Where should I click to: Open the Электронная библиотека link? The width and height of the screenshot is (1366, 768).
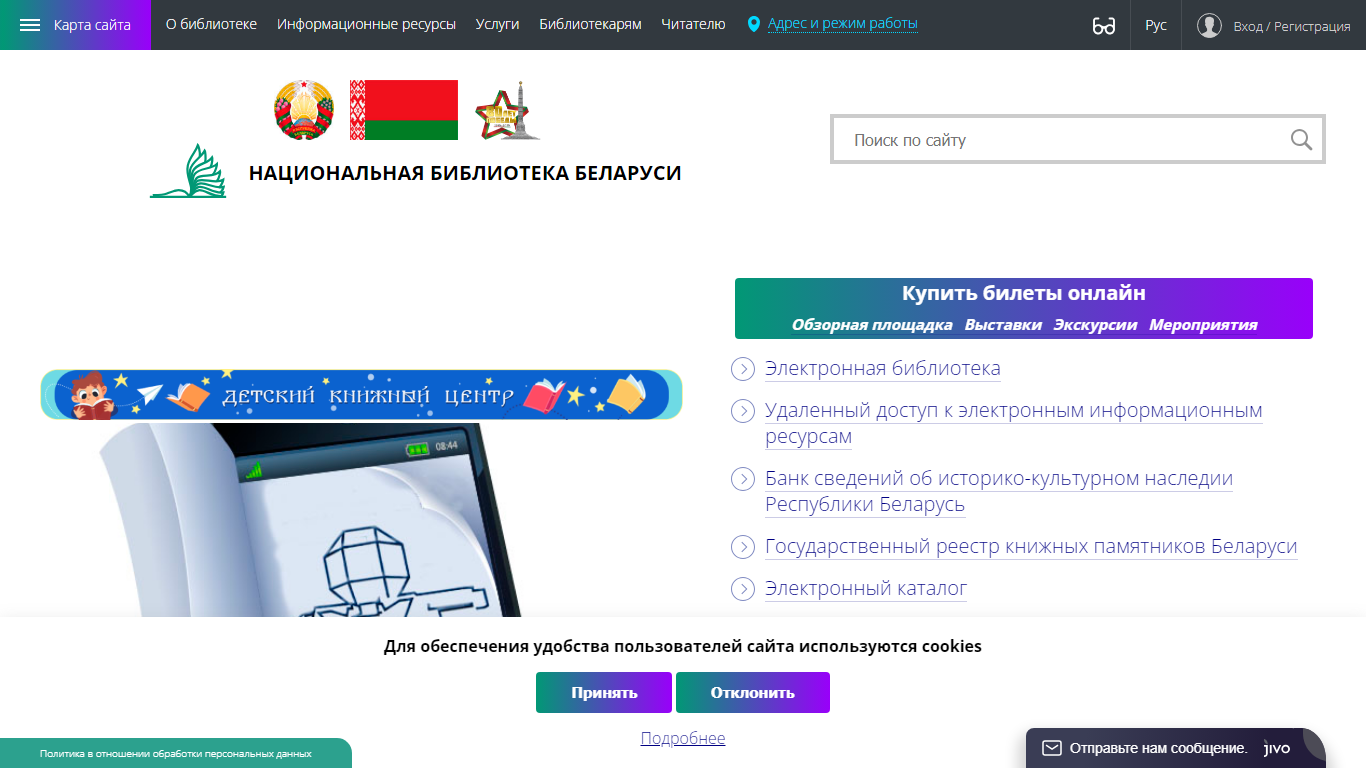pyautogui.click(x=883, y=369)
